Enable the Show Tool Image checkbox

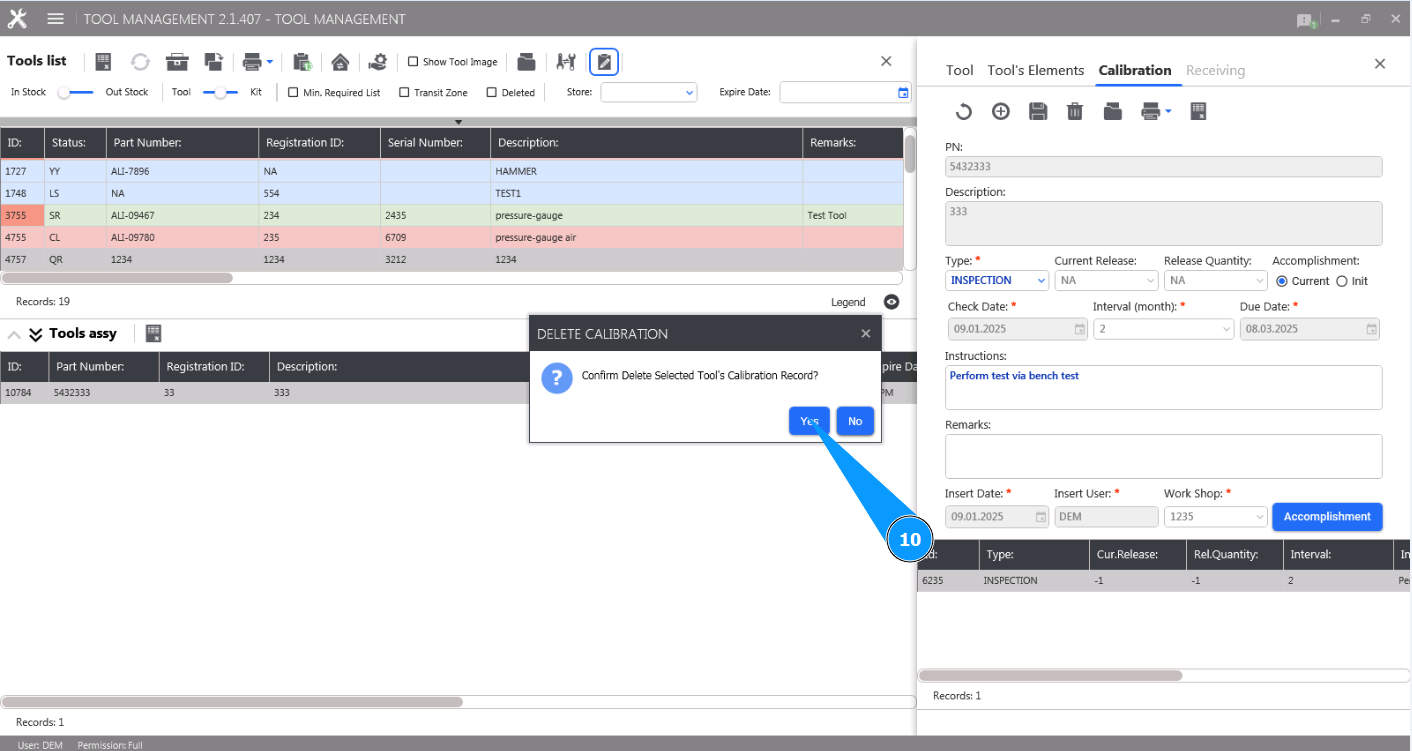tap(413, 62)
